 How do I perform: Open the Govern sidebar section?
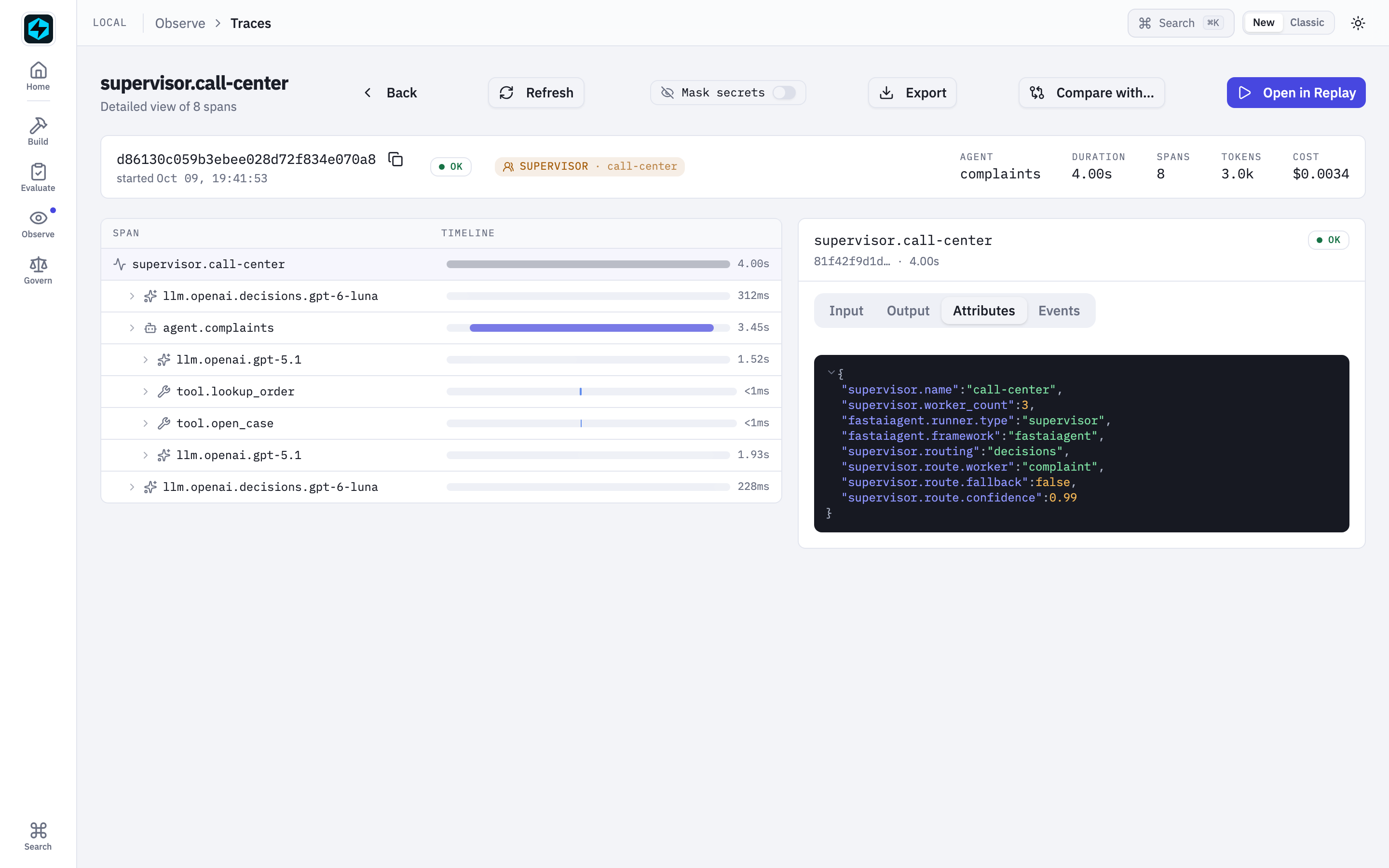[38, 271]
